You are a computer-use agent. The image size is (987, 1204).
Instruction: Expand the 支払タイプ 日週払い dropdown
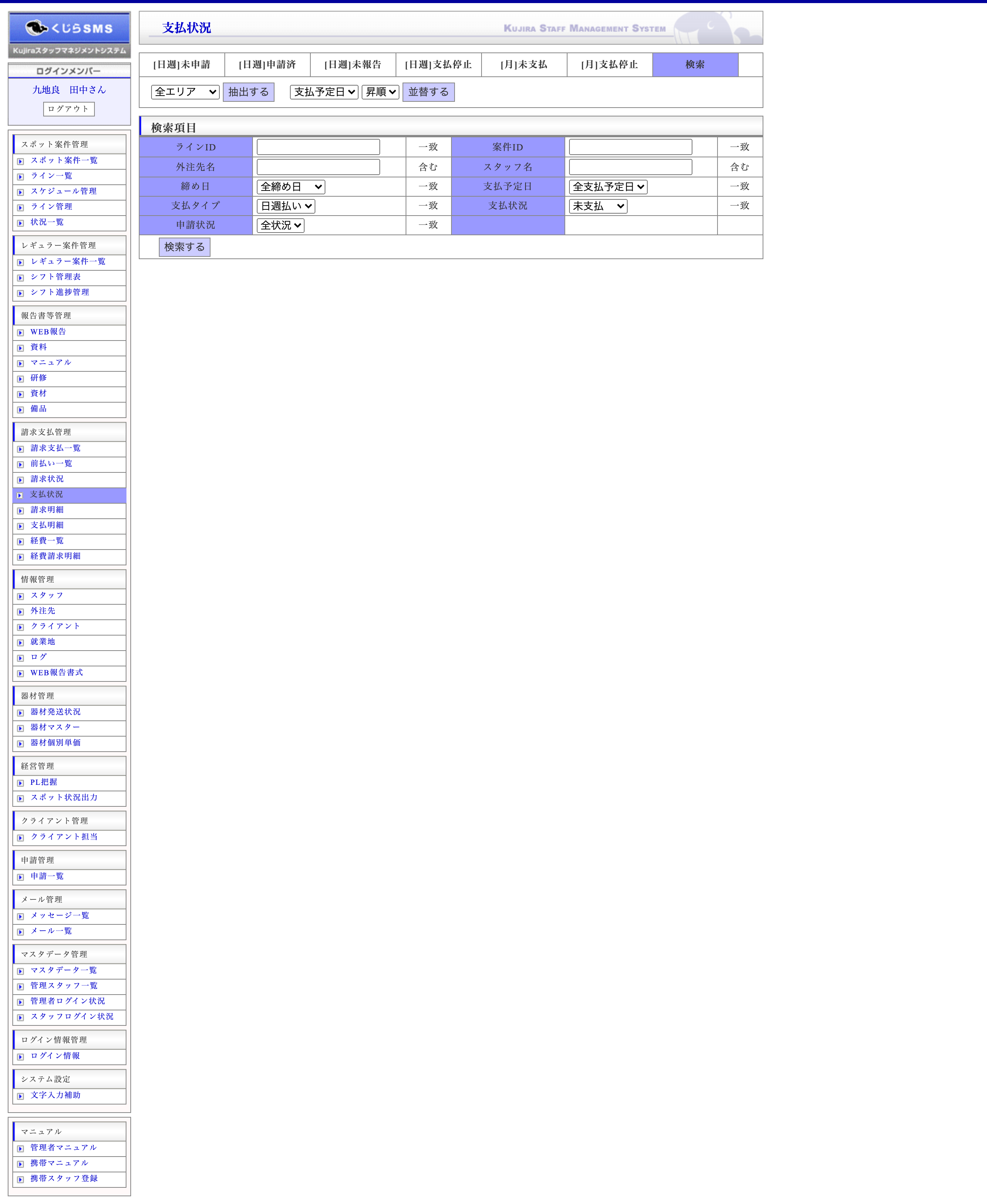coord(285,206)
